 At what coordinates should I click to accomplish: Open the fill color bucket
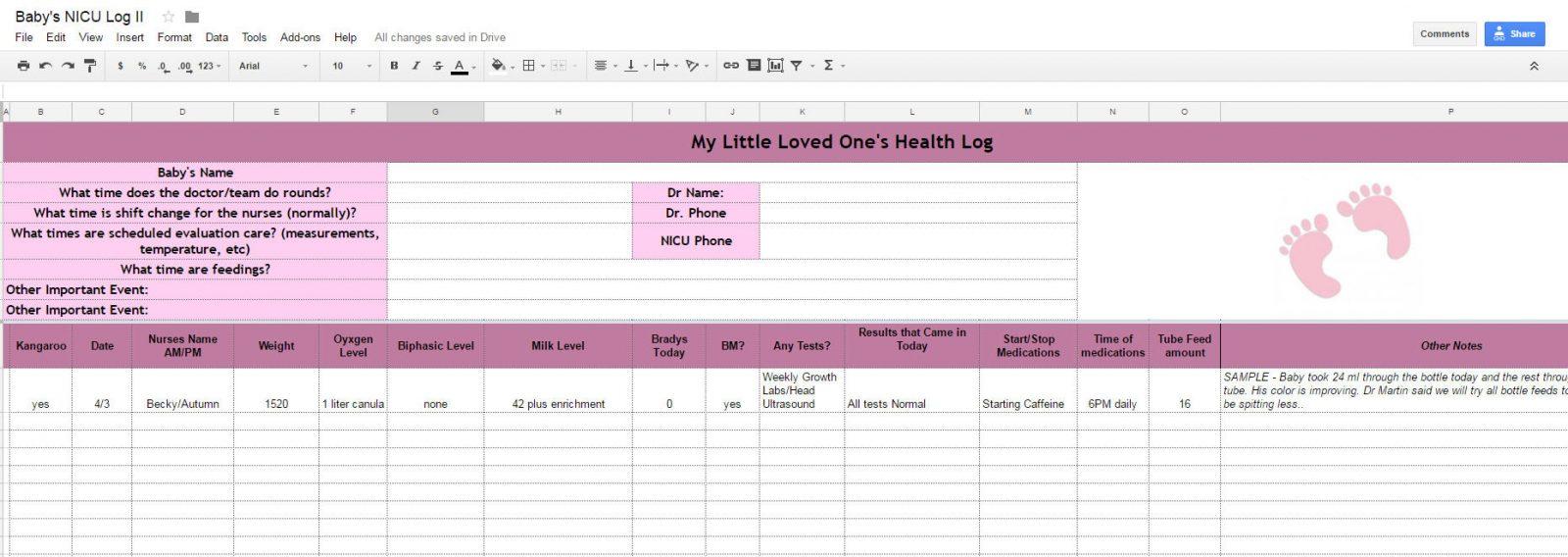point(498,66)
